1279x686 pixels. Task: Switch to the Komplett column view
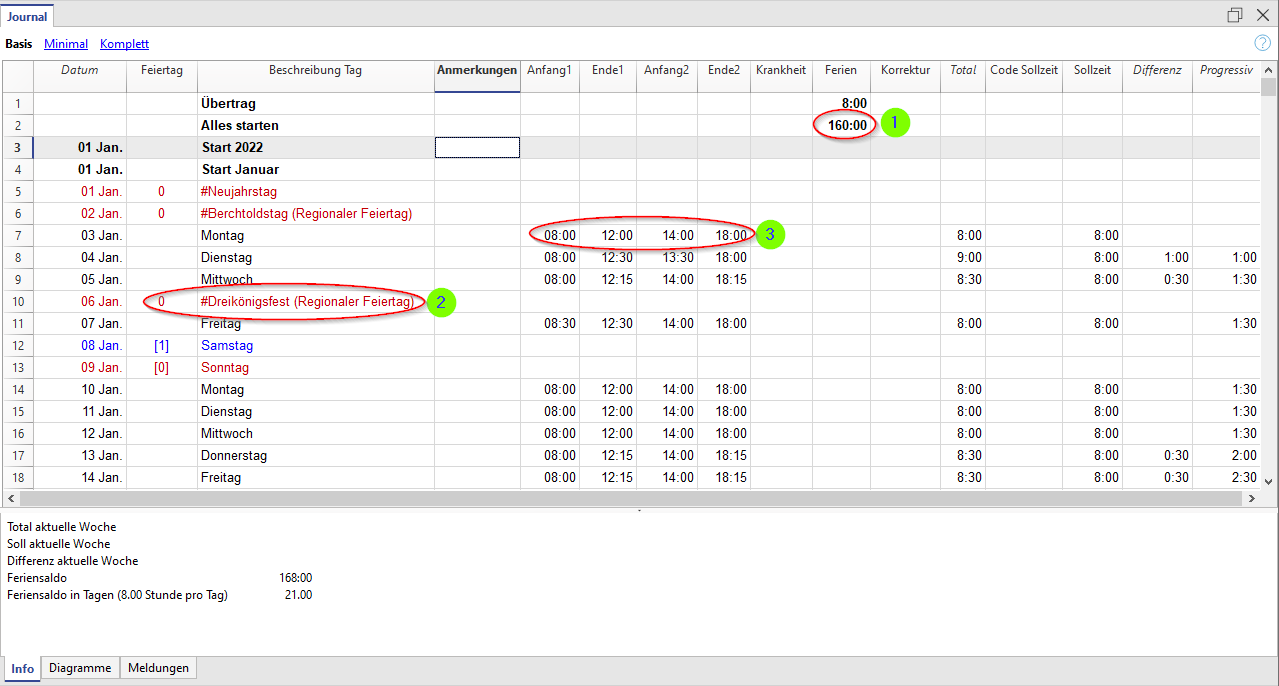point(124,44)
